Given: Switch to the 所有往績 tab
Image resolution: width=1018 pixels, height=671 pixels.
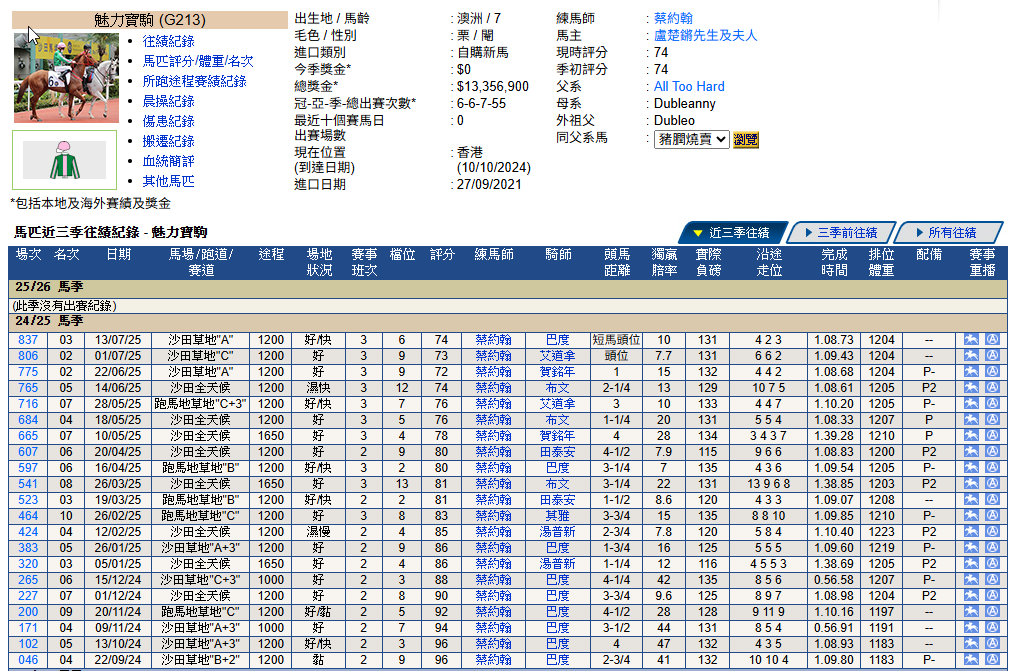Looking at the screenshot, I should tap(947, 232).
